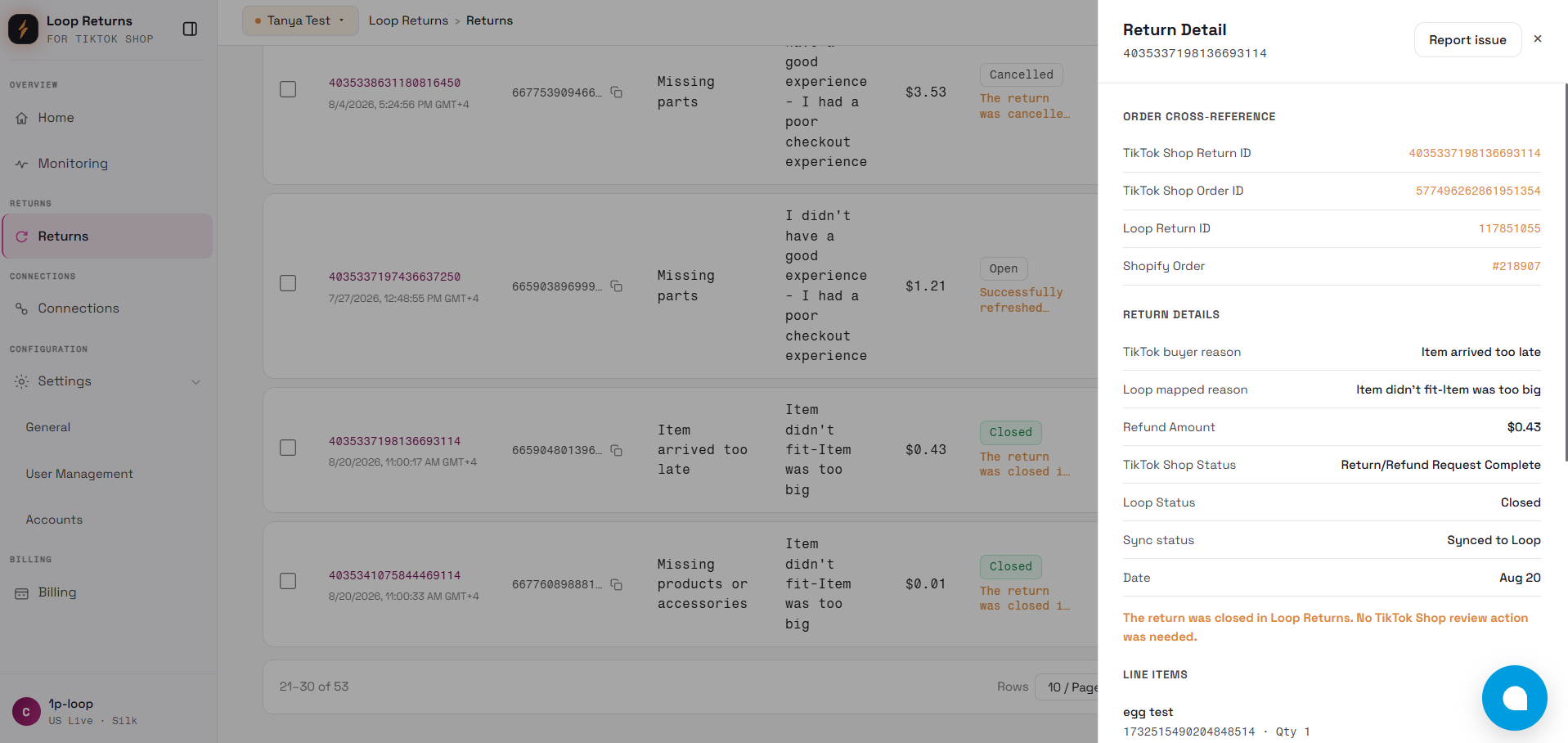The width and height of the screenshot is (1568, 743).
Task: Open Shopify Order #218907
Action: 1516,266
